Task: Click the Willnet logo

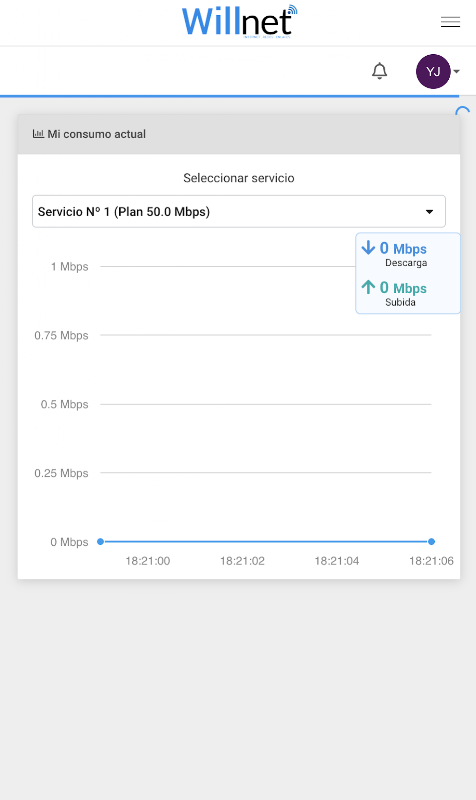Action: point(239,22)
